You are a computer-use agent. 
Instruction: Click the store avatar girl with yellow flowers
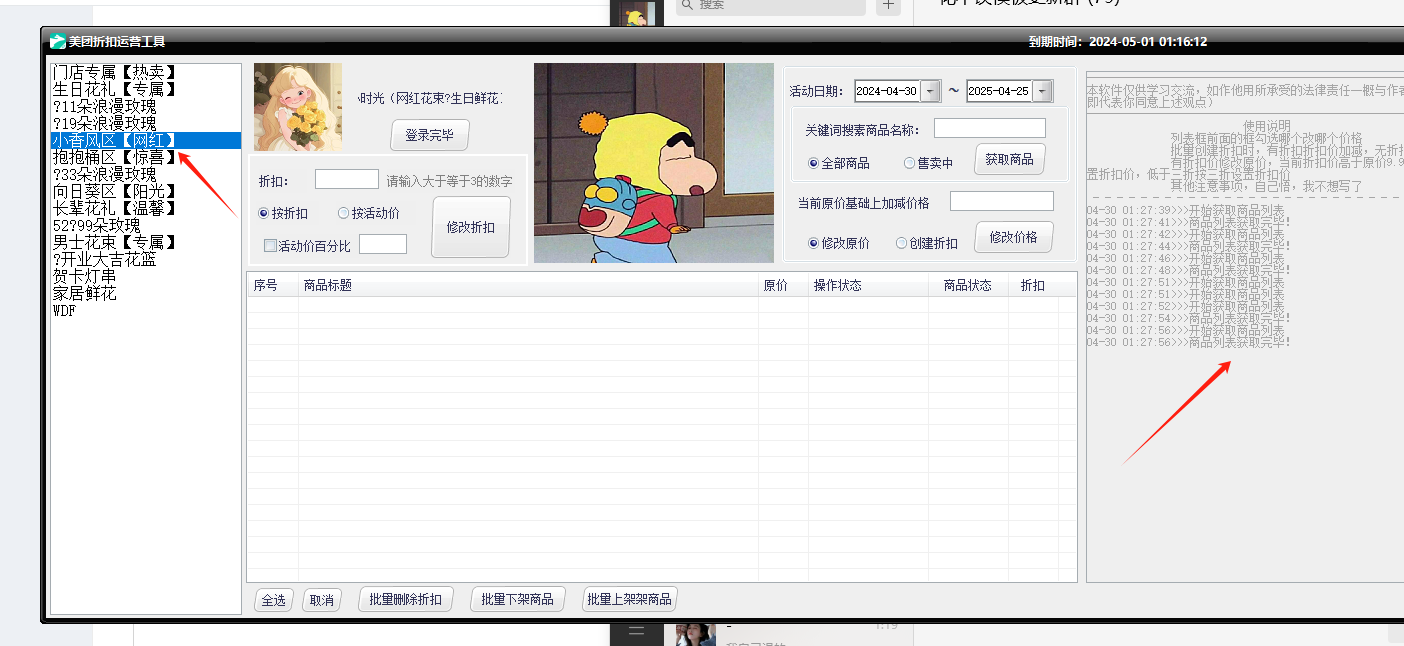pyautogui.click(x=298, y=107)
